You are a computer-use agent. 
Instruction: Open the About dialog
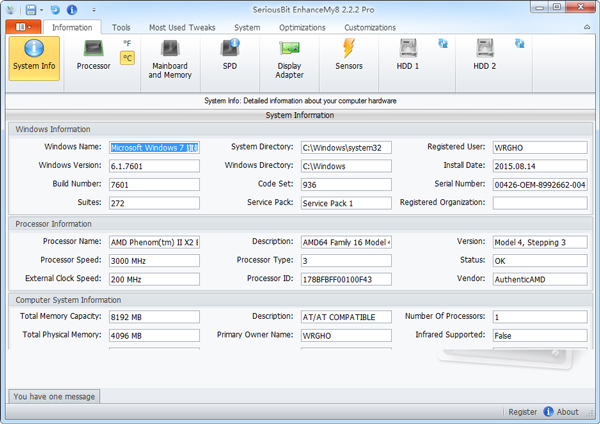tap(567, 412)
